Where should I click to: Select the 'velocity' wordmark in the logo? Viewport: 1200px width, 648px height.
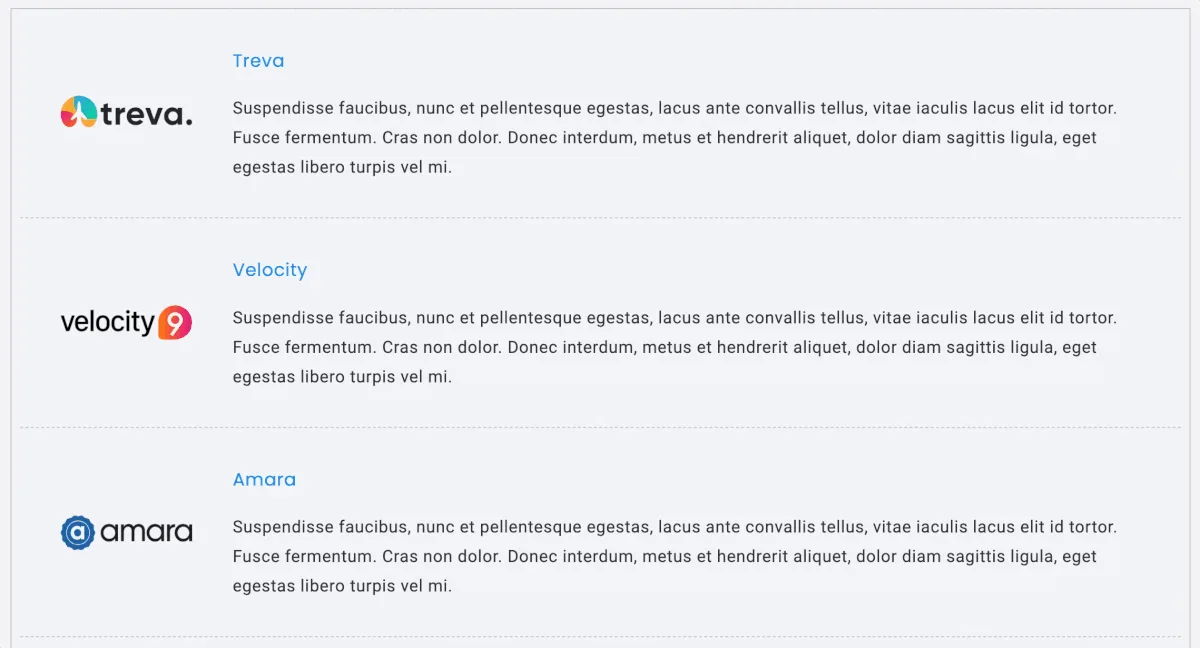point(108,323)
